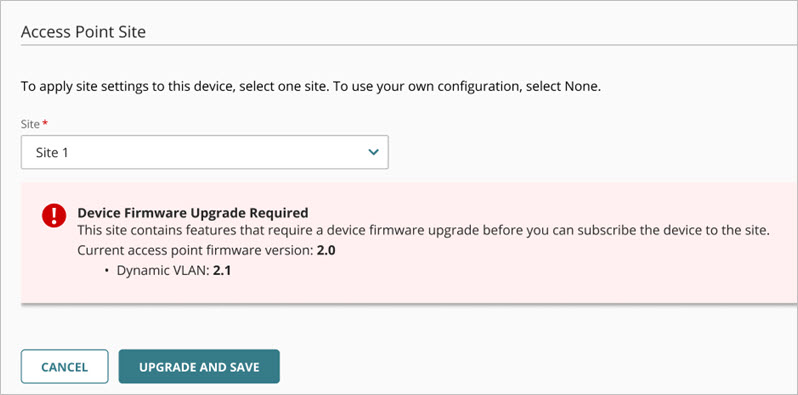
Task: Click the chevron arrow in Site dropdown
Action: [374, 152]
